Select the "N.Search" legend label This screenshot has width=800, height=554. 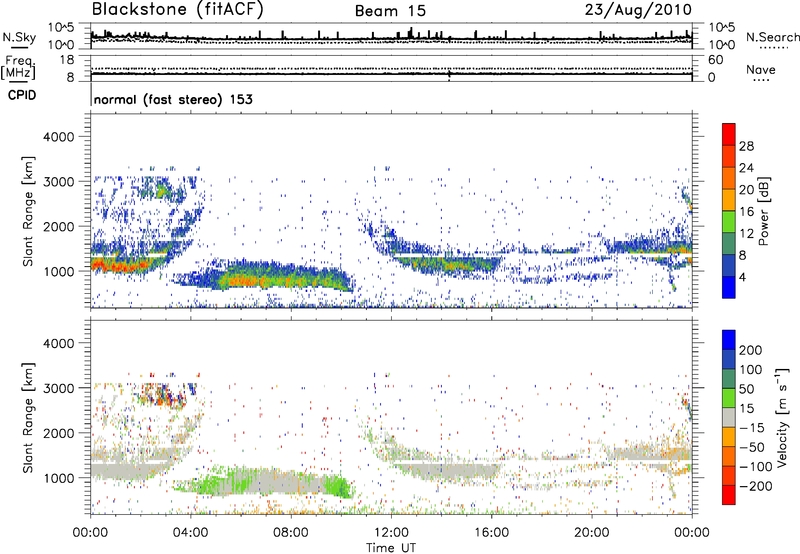(772, 37)
